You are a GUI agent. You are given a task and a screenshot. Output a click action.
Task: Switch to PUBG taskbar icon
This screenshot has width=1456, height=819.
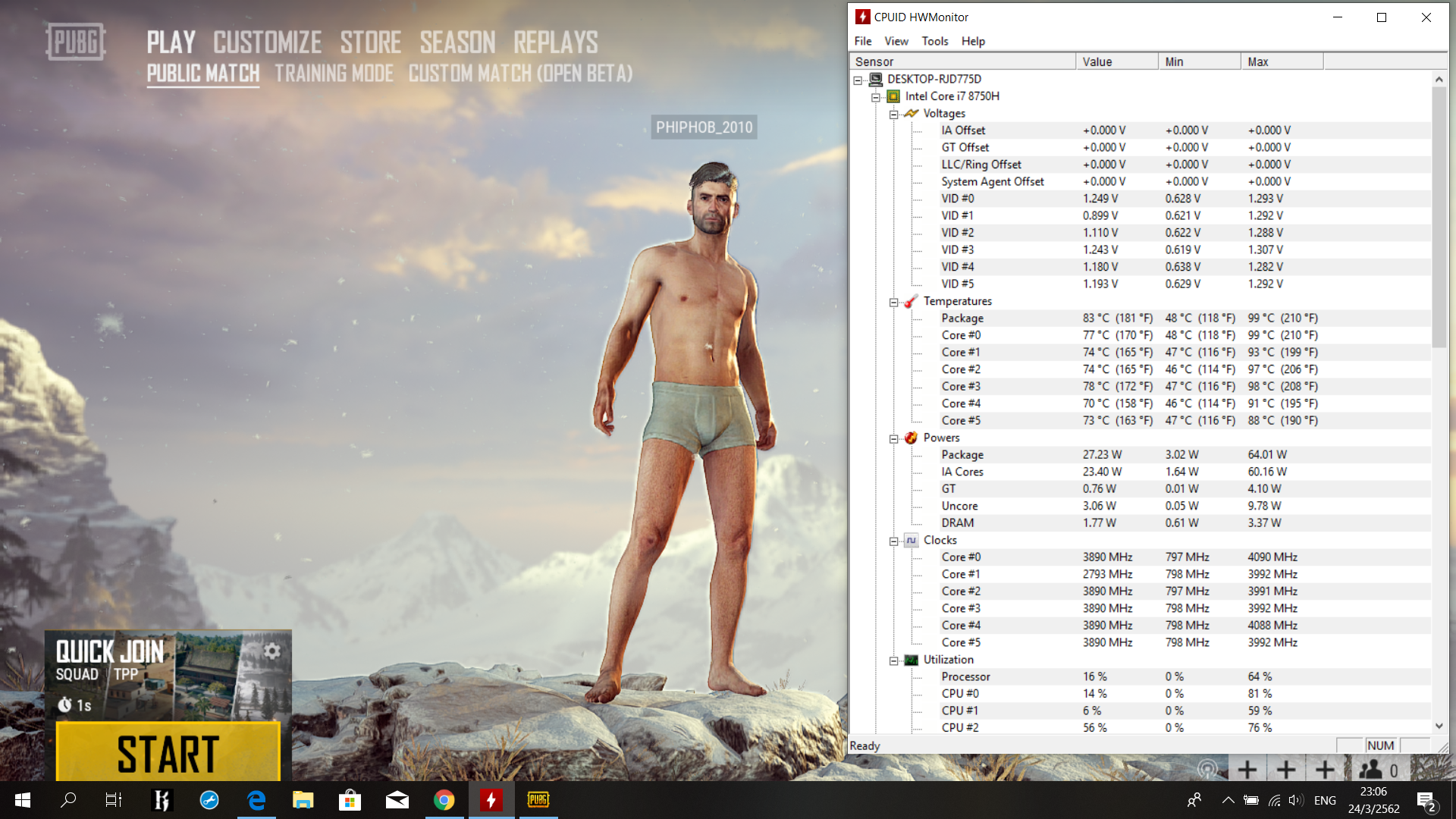(x=538, y=800)
